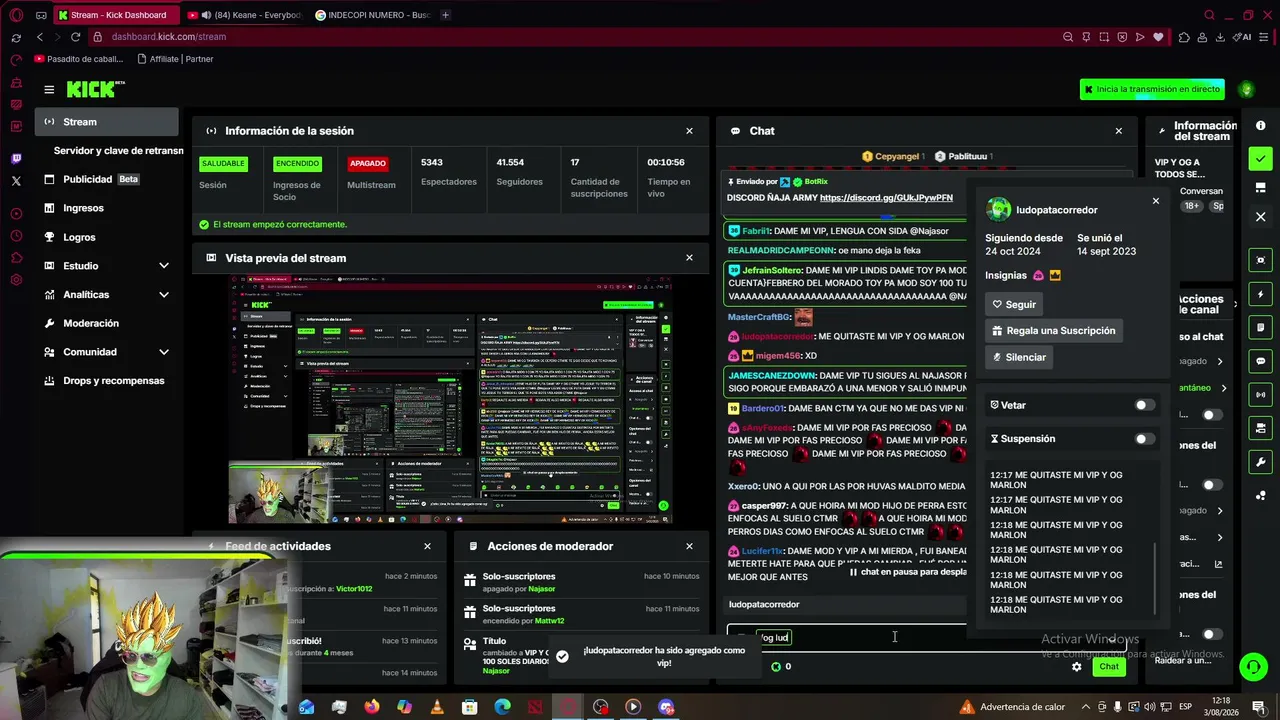Reload the page with the refresh button

click(x=75, y=37)
